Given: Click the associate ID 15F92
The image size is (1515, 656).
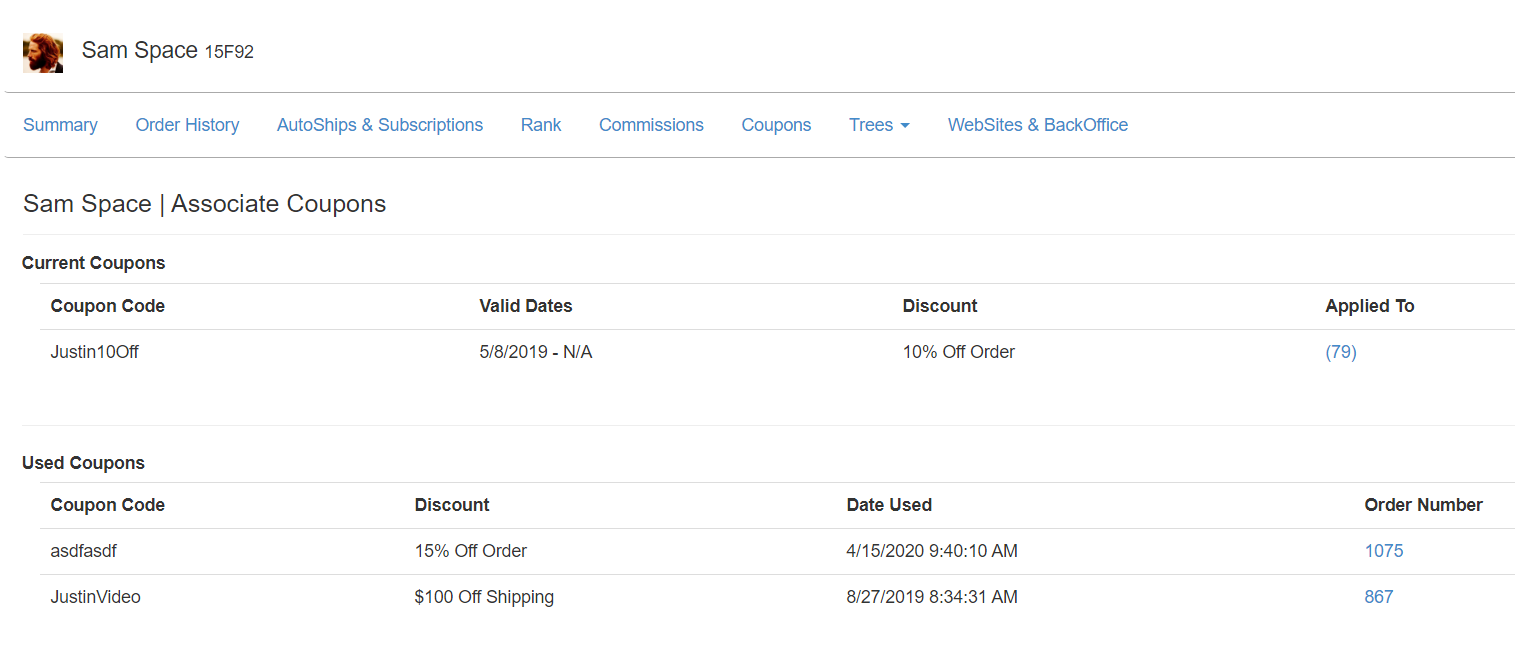Looking at the screenshot, I should [229, 53].
